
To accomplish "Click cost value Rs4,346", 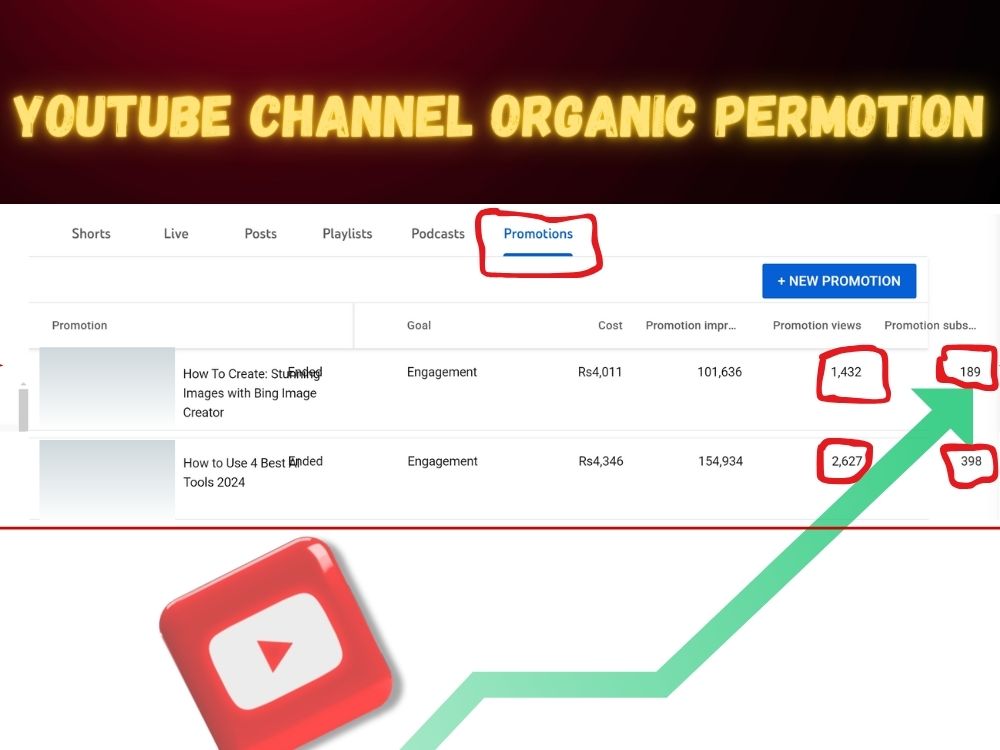I will pos(601,461).
